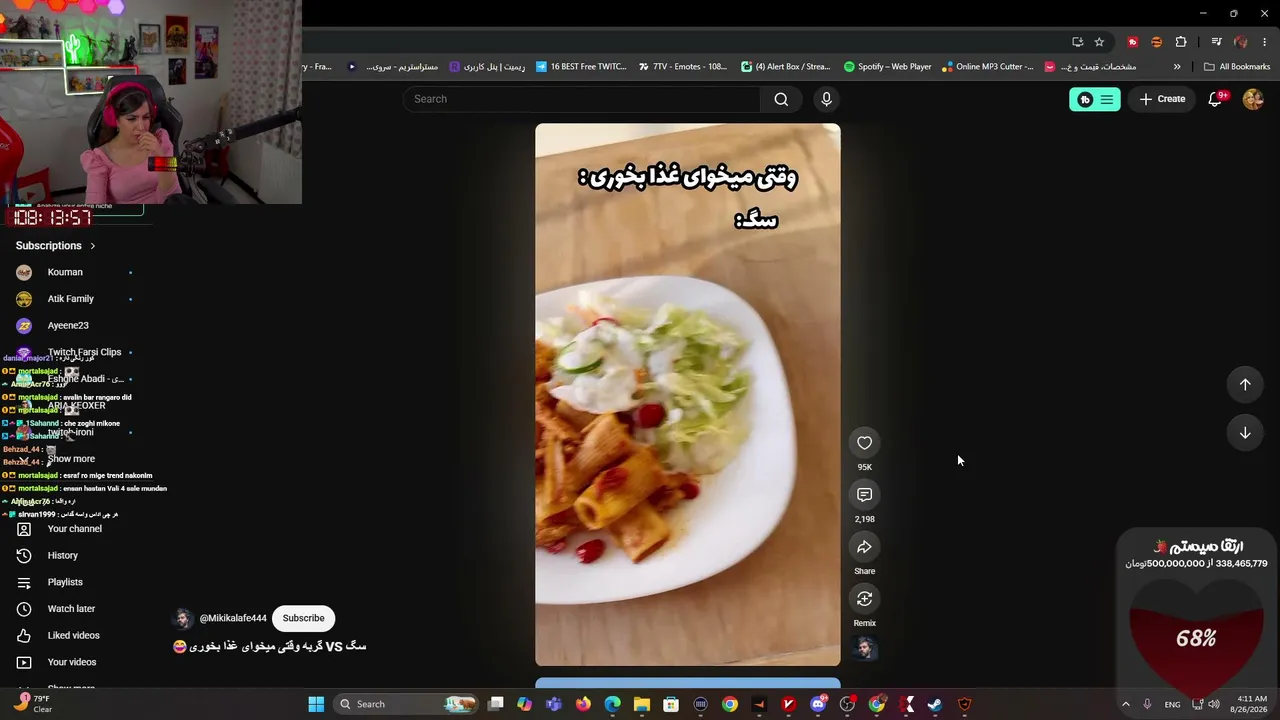This screenshot has height=720, width=1280.
Task: Open the install/cast icon in address bar
Action: click(1077, 42)
